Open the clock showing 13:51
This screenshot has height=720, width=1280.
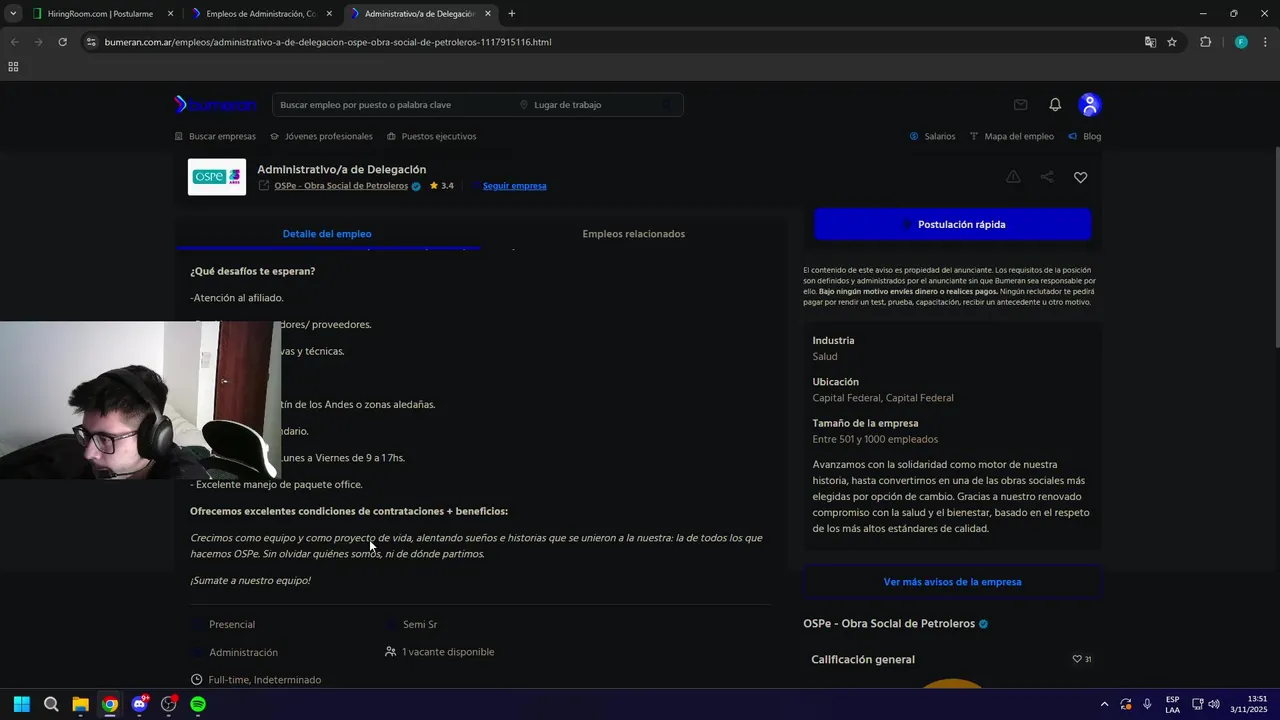1249,704
